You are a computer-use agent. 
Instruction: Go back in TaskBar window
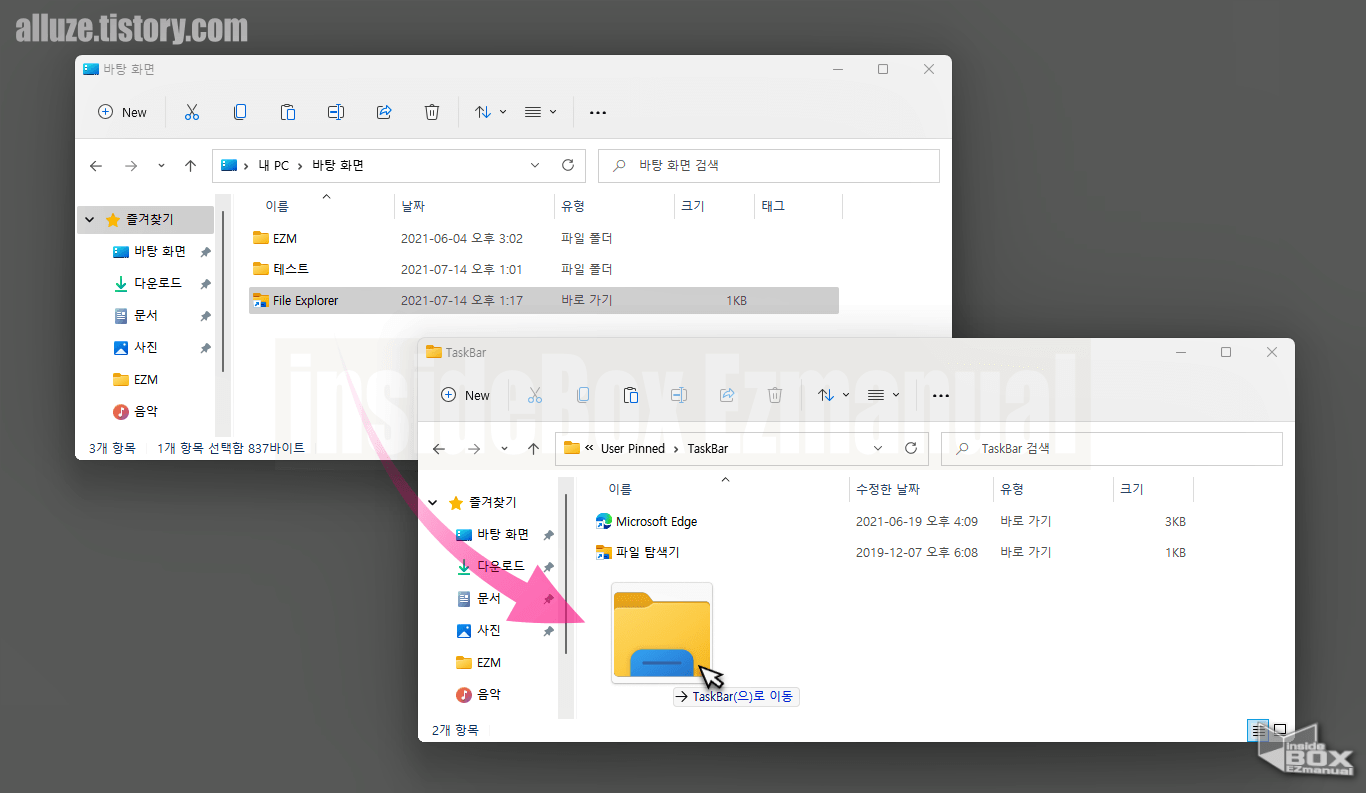(x=439, y=449)
